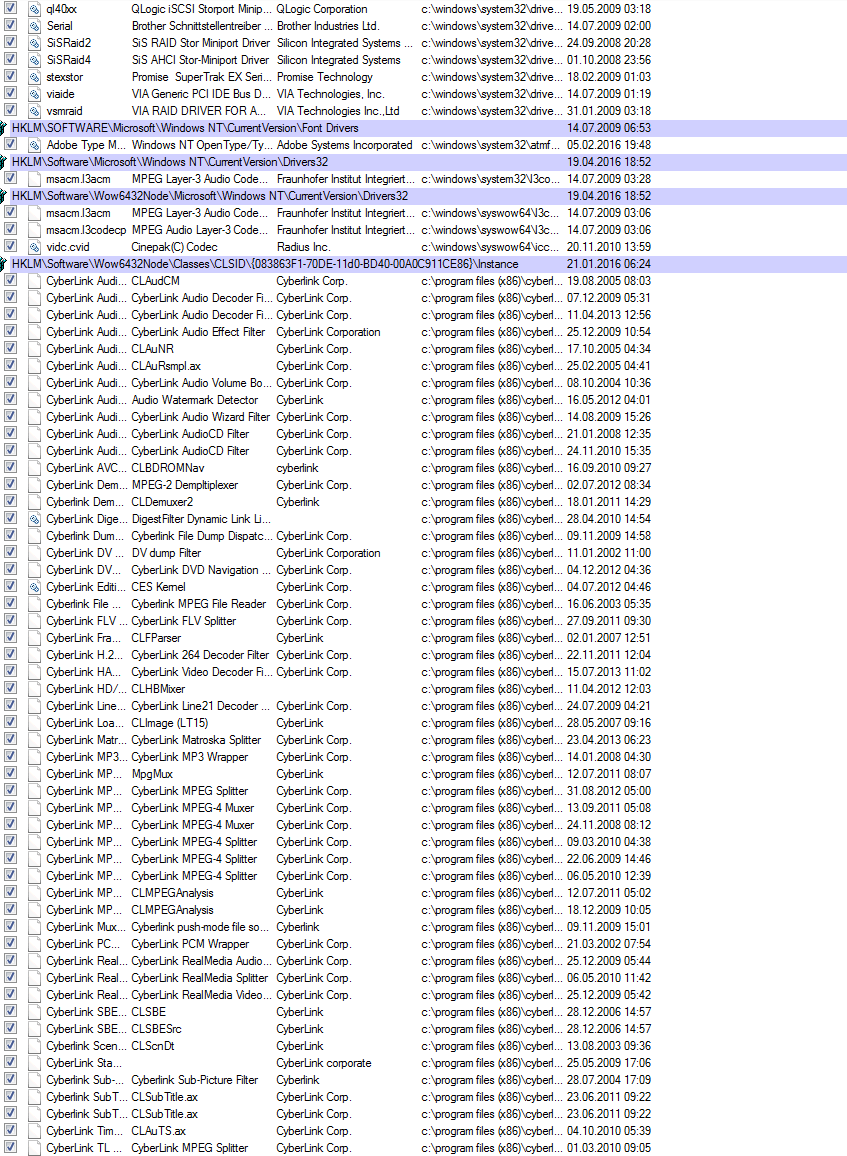The height and width of the screenshot is (1156, 847).
Task: Disable the Adobe Type M... font driver checkbox
Action: pos(10,144)
